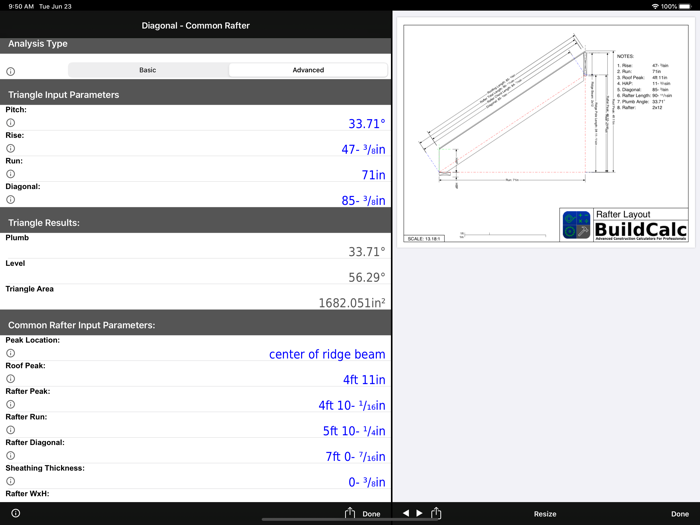Edit the Pitch value 33.71°
Screen dimensions: 700x525
[367, 124]
